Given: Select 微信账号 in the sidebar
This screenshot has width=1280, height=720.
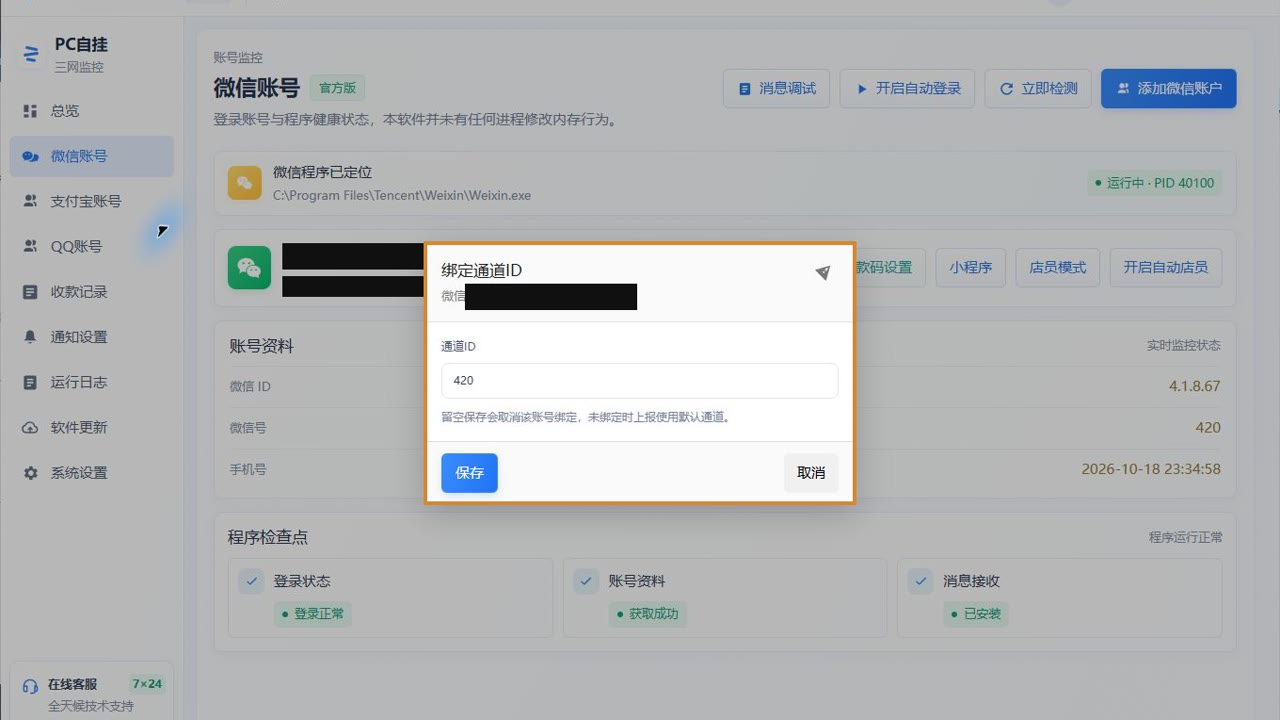Looking at the screenshot, I should click(x=92, y=156).
